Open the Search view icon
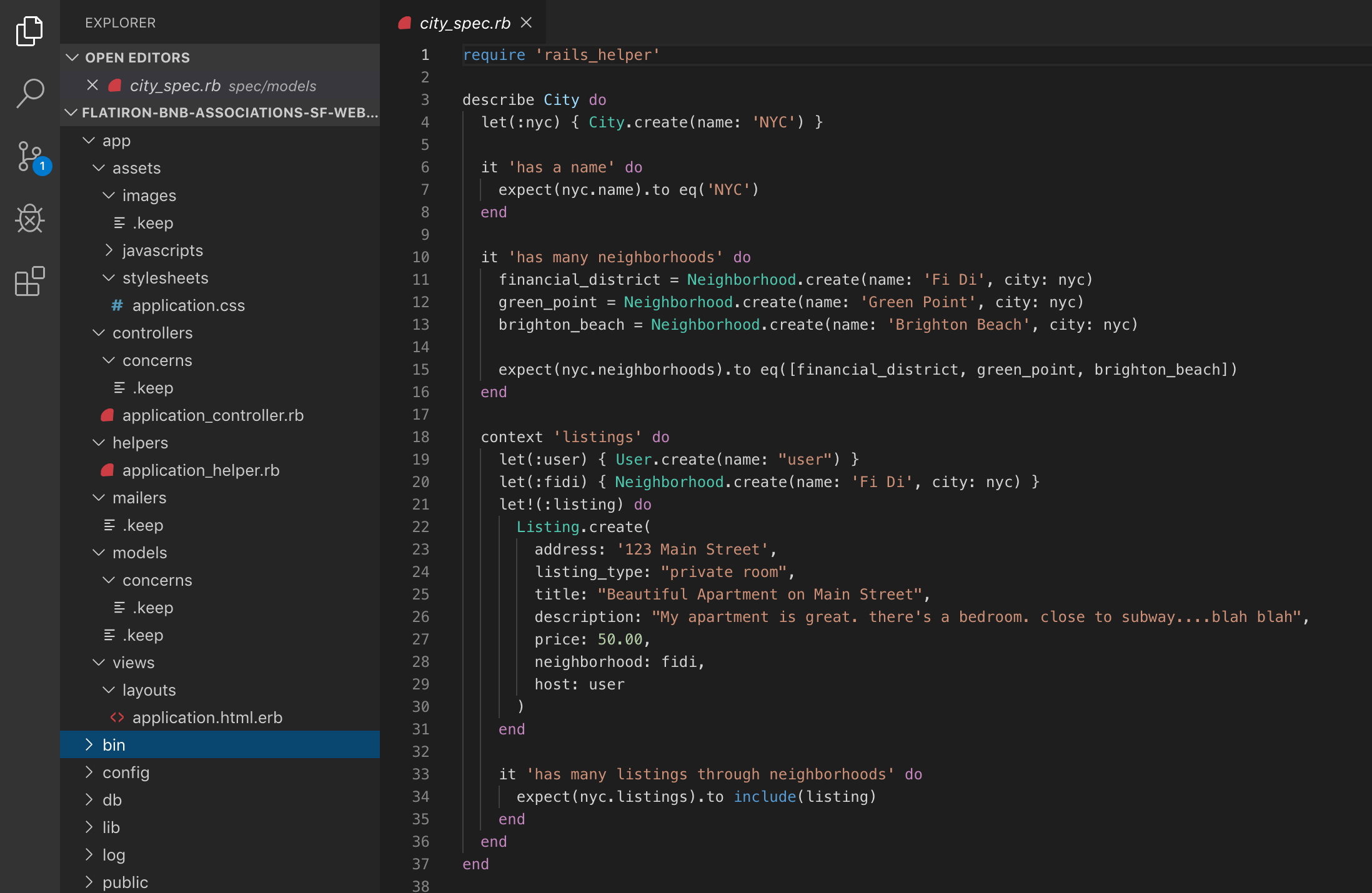 (29, 94)
